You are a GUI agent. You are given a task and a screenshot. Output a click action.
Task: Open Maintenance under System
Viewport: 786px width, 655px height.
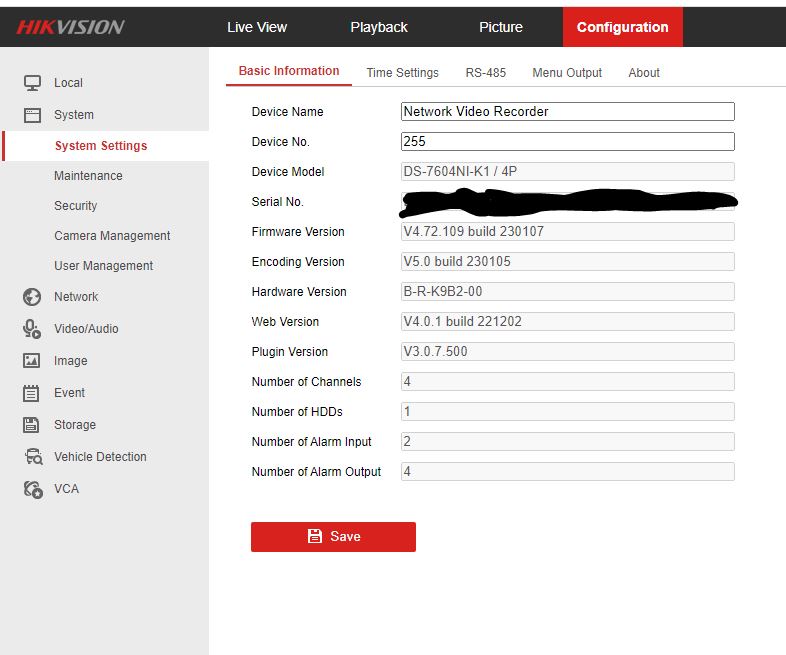[88, 176]
